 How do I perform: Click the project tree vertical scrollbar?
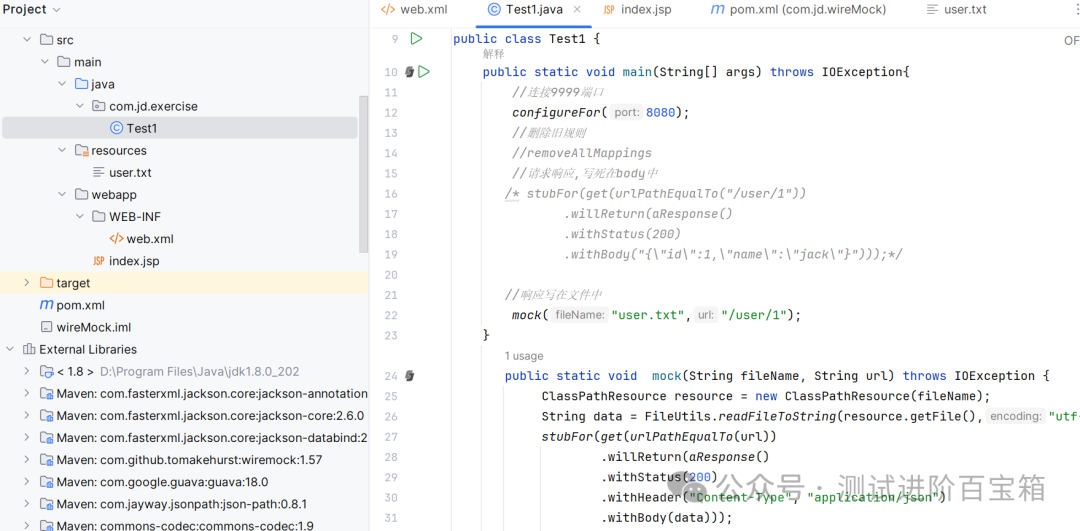pyautogui.click(x=364, y=174)
